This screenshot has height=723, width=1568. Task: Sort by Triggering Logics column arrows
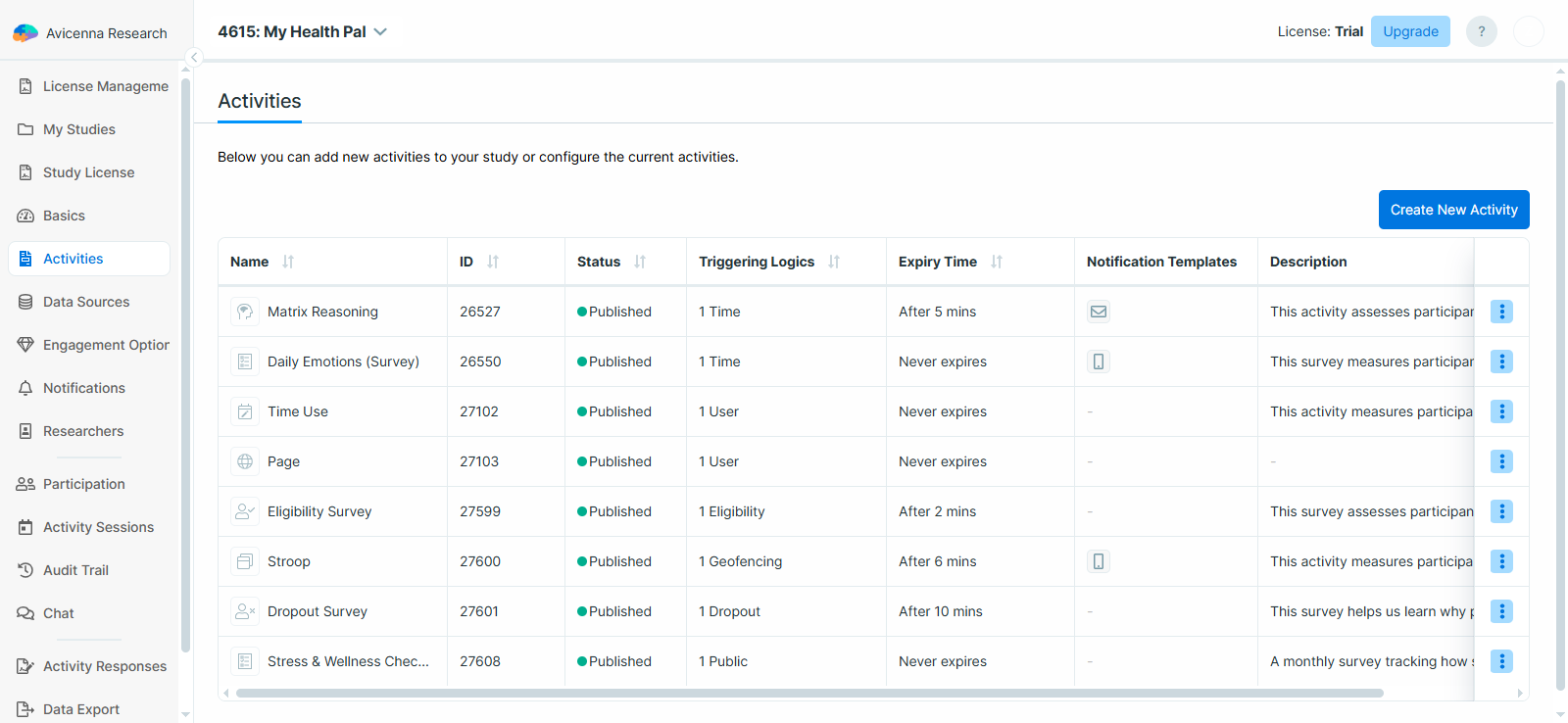click(834, 262)
